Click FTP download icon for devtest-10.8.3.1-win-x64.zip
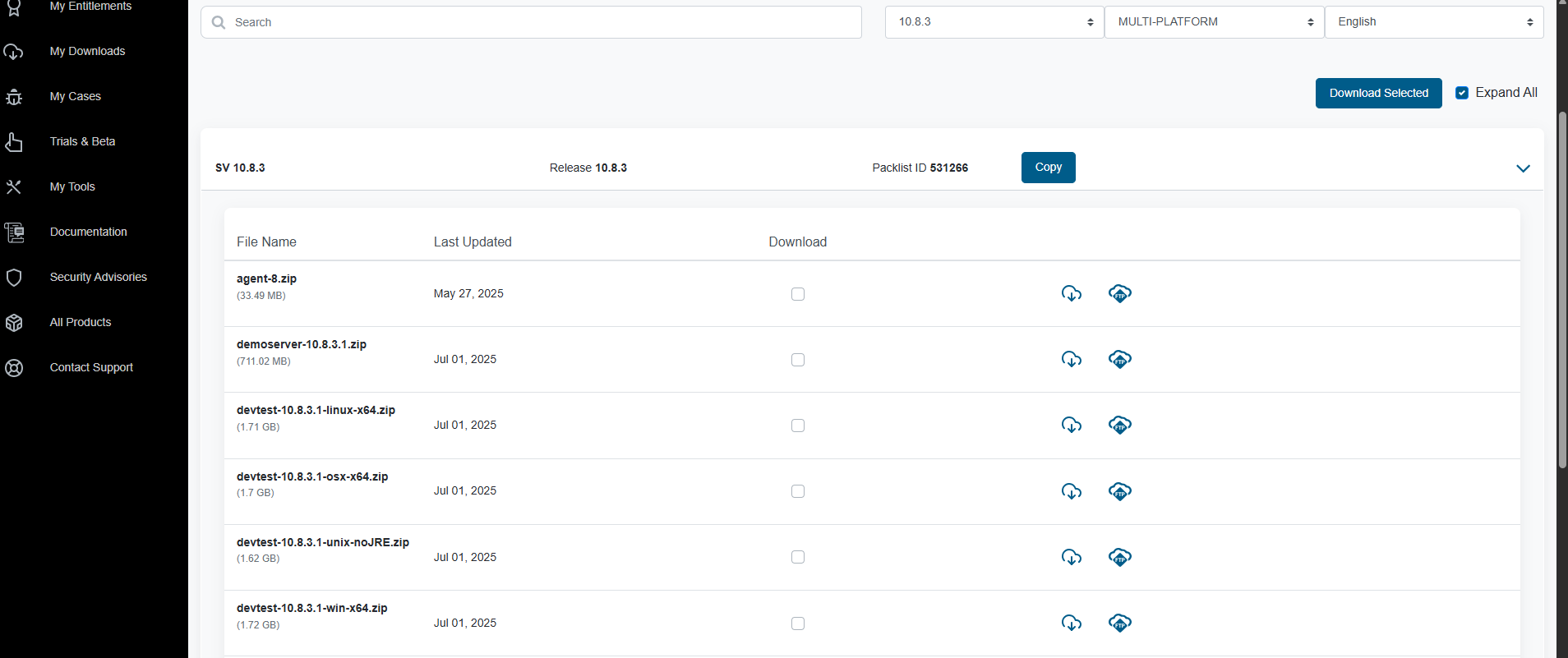The image size is (1568, 658). point(1119,623)
